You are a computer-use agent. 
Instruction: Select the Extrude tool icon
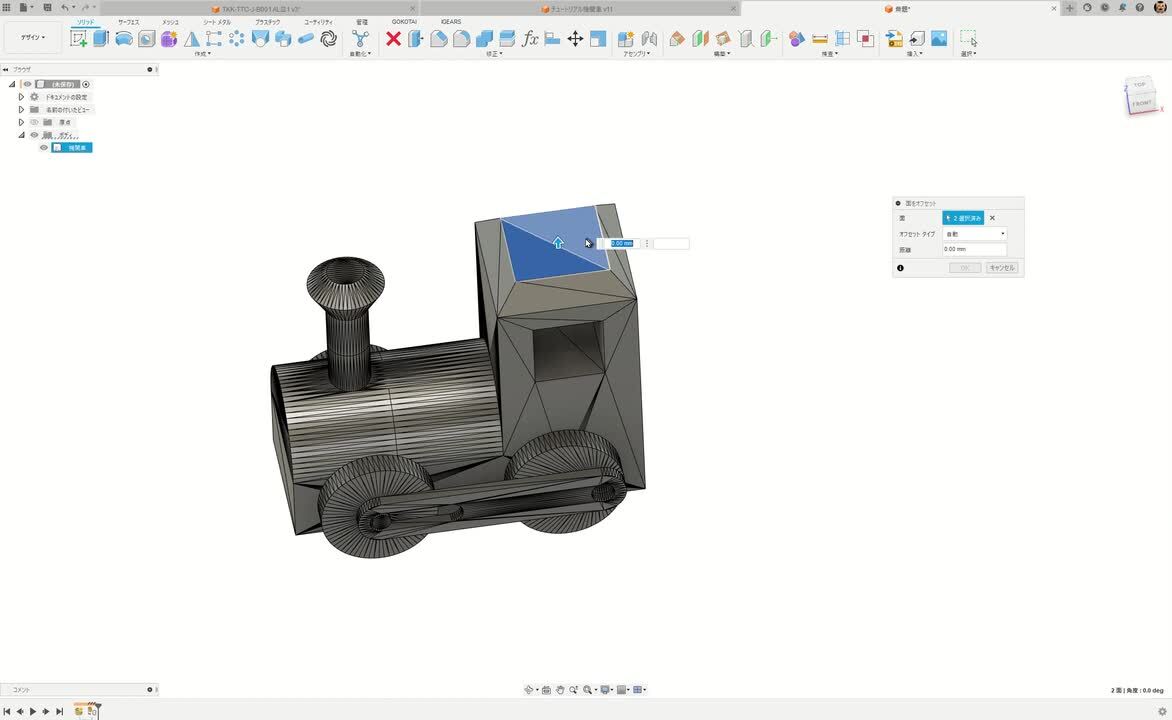101,39
